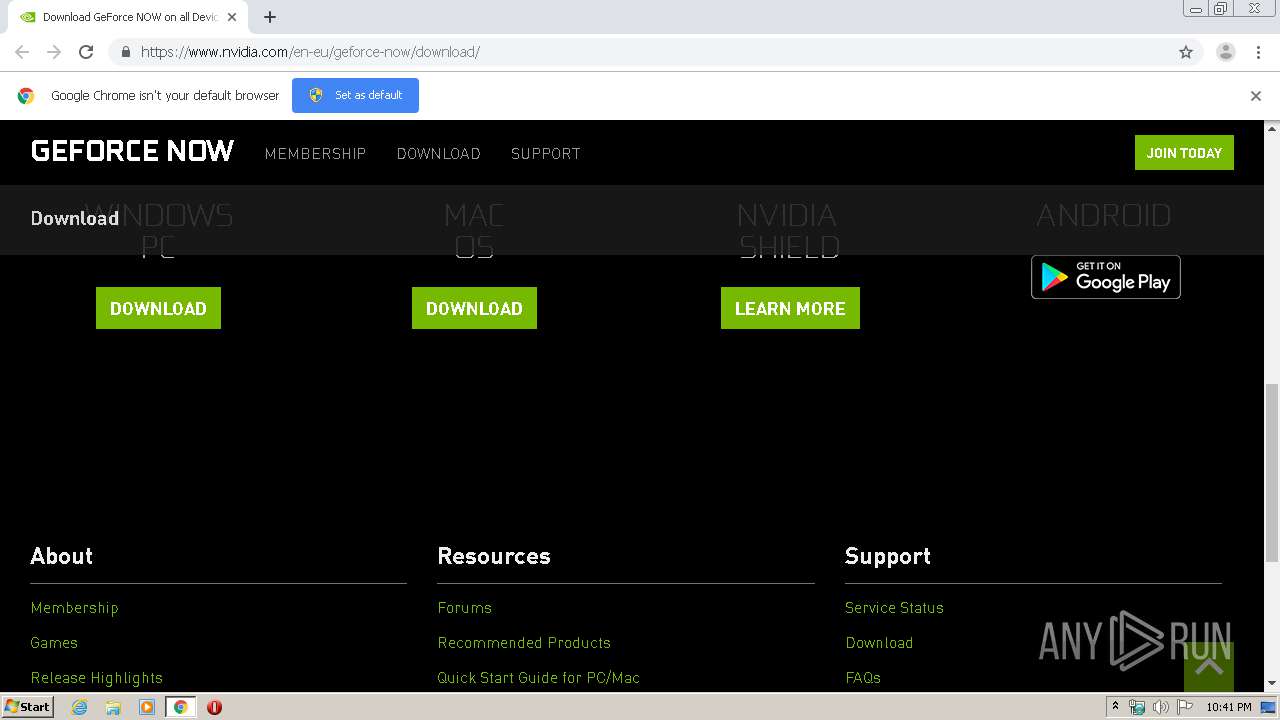Open the Support nav menu item
Screen dimensions: 1280x720
coord(545,153)
